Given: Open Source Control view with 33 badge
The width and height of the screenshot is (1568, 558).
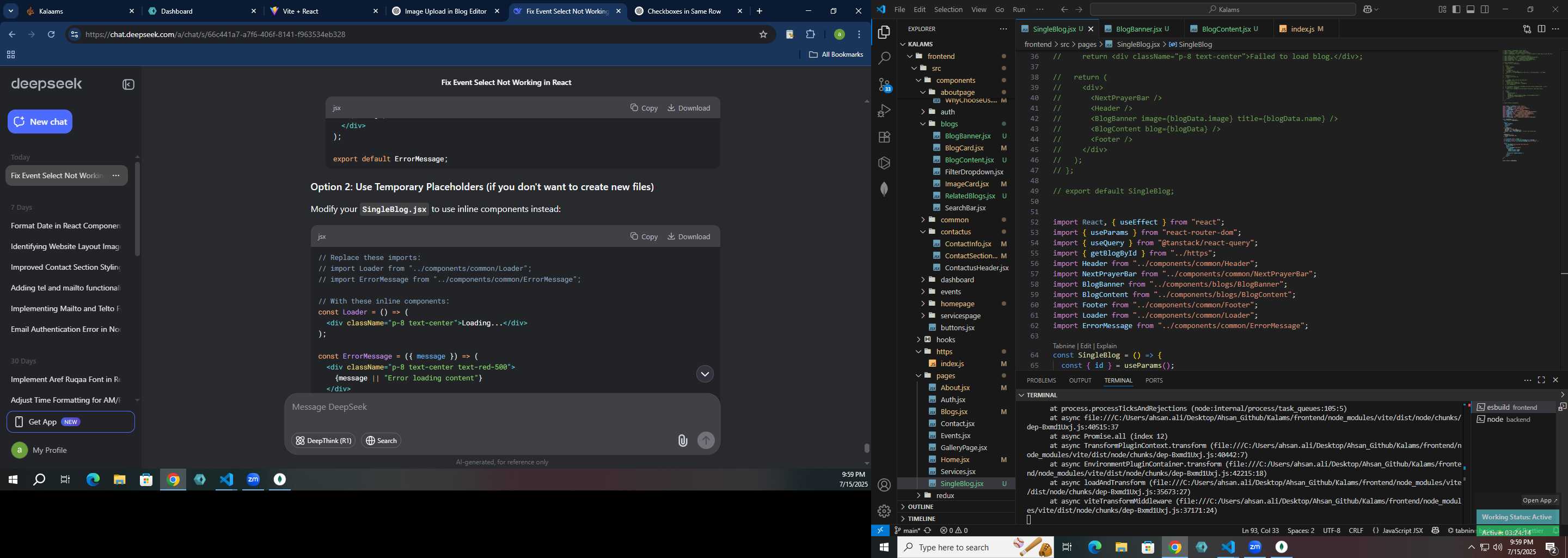Looking at the screenshot, I should pyautogui.click(x=884, y=86).
